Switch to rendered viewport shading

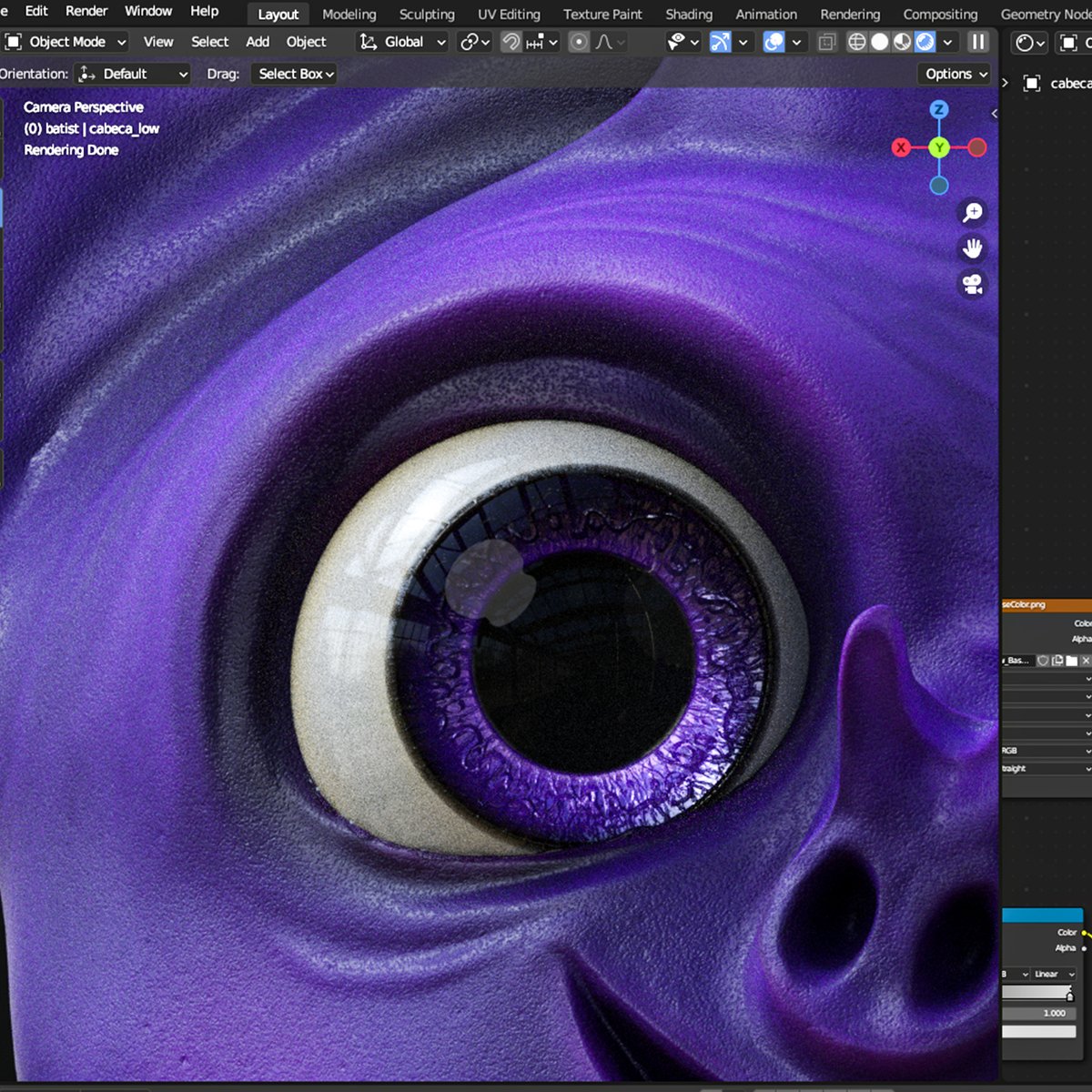point(925,42)
